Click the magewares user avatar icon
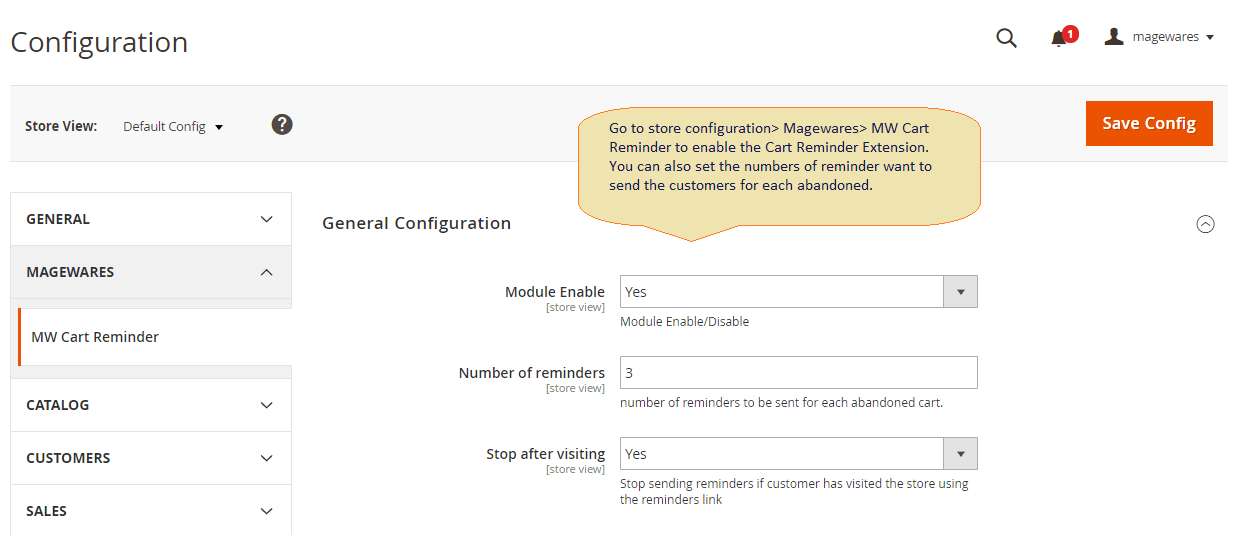The width and height of the screenshot is (1235, 535). pos(1114,37)
